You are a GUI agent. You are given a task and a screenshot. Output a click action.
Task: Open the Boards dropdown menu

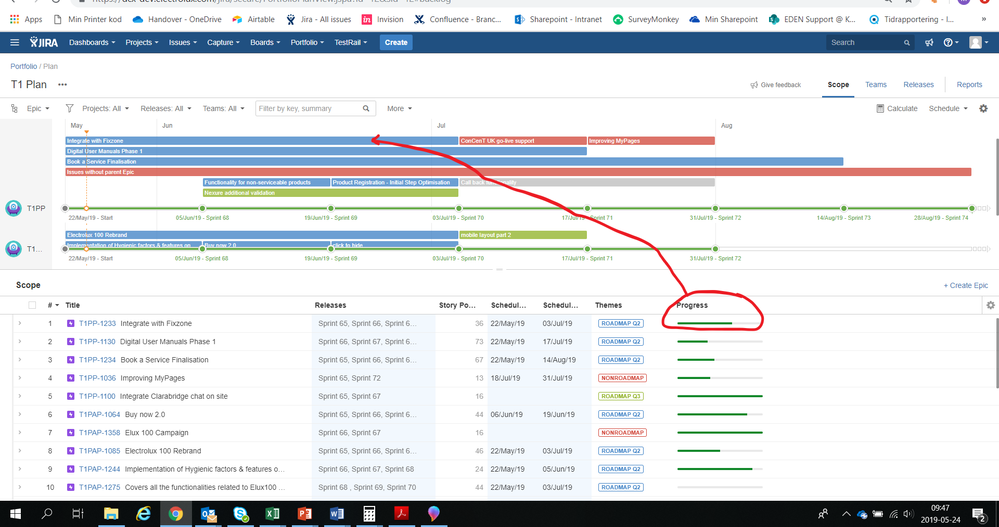[x=265, y=43]
